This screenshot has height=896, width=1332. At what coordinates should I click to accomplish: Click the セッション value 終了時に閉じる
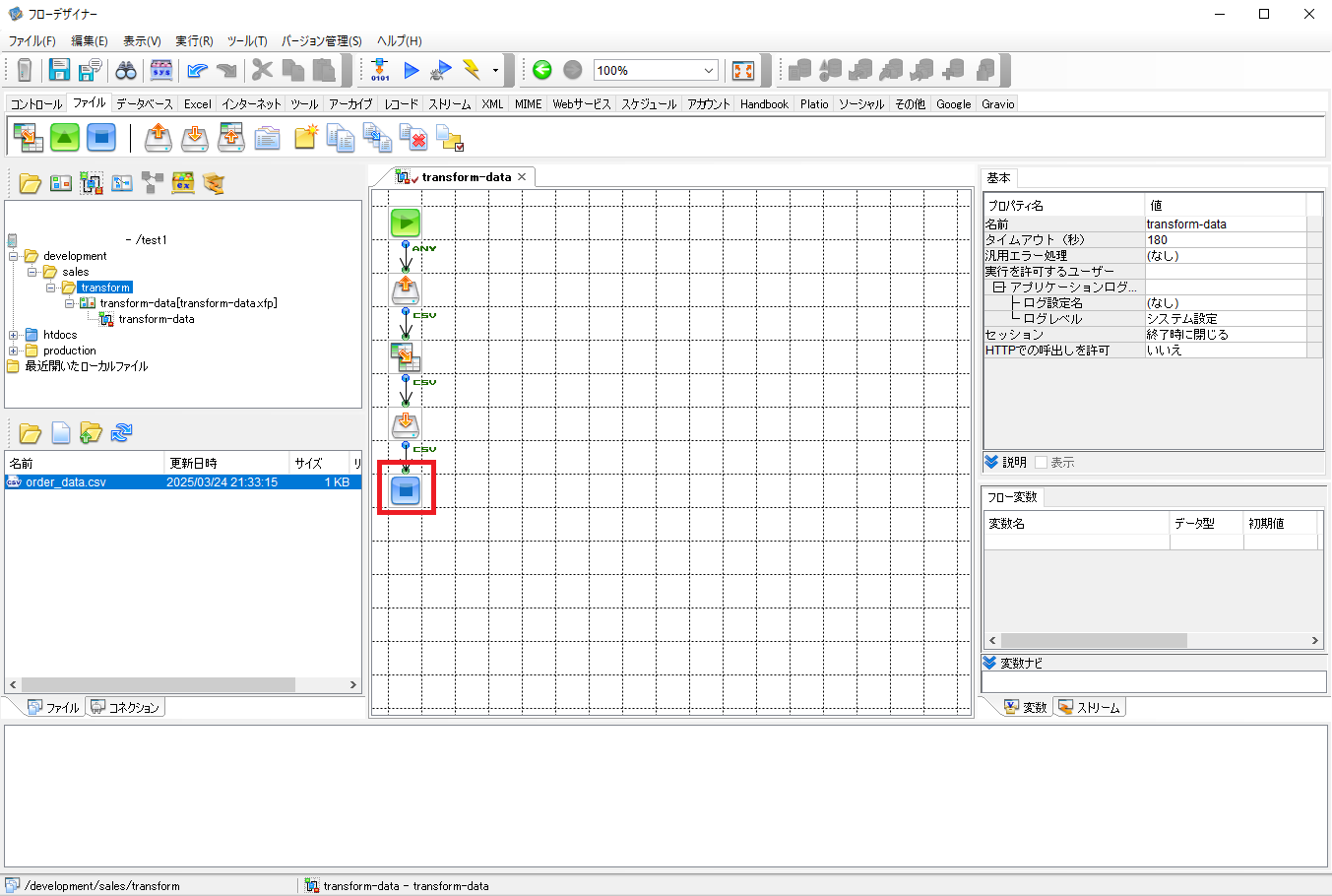click(1227, 335)
